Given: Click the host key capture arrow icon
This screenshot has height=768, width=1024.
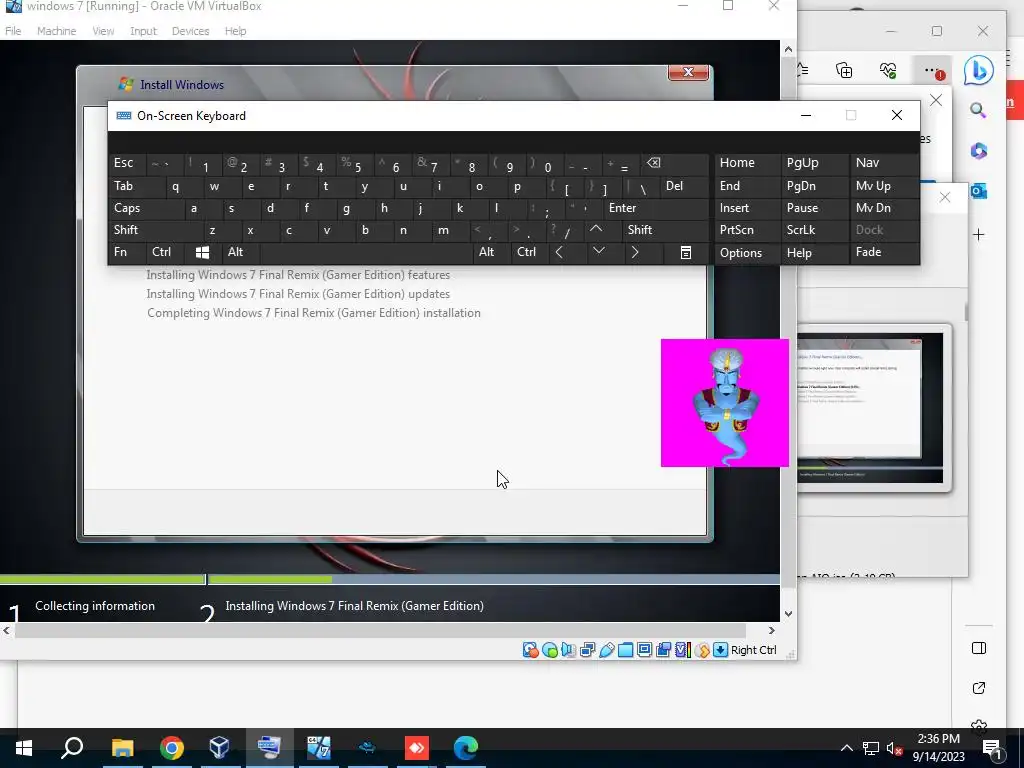Looking at the screenshot, I should tap(720, 650).
